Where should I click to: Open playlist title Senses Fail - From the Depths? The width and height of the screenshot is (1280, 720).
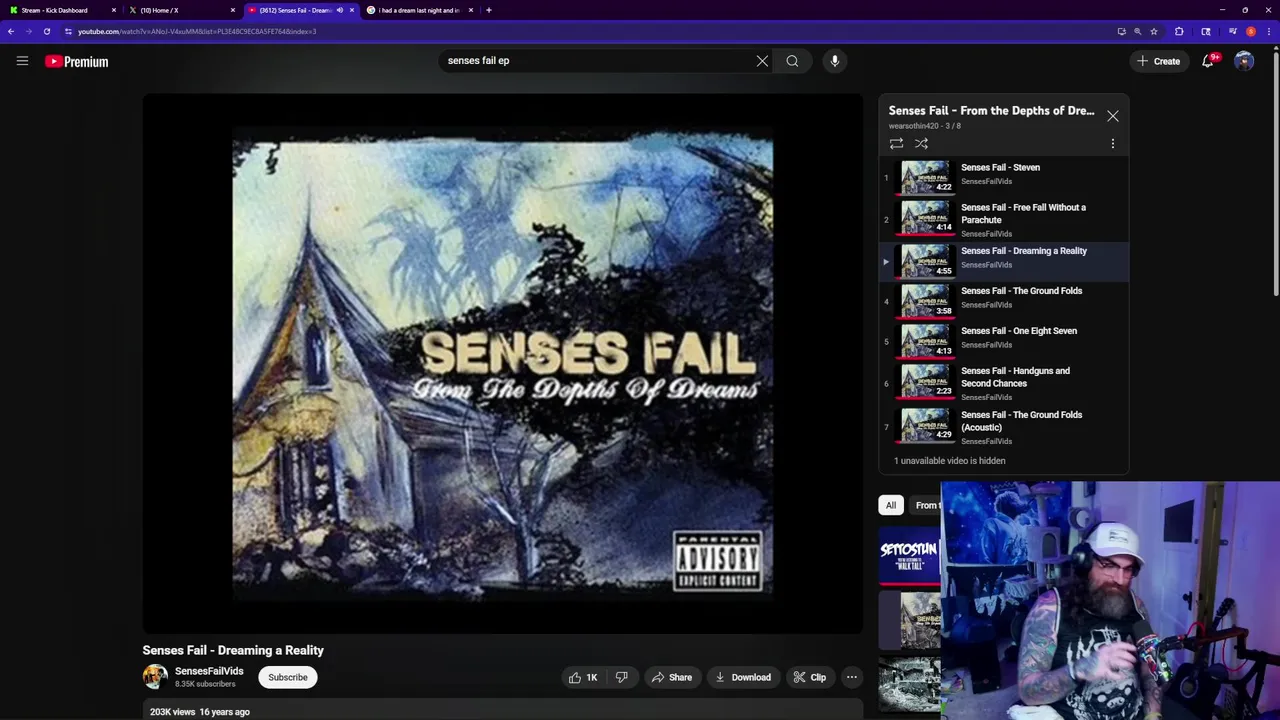point(991,111)
